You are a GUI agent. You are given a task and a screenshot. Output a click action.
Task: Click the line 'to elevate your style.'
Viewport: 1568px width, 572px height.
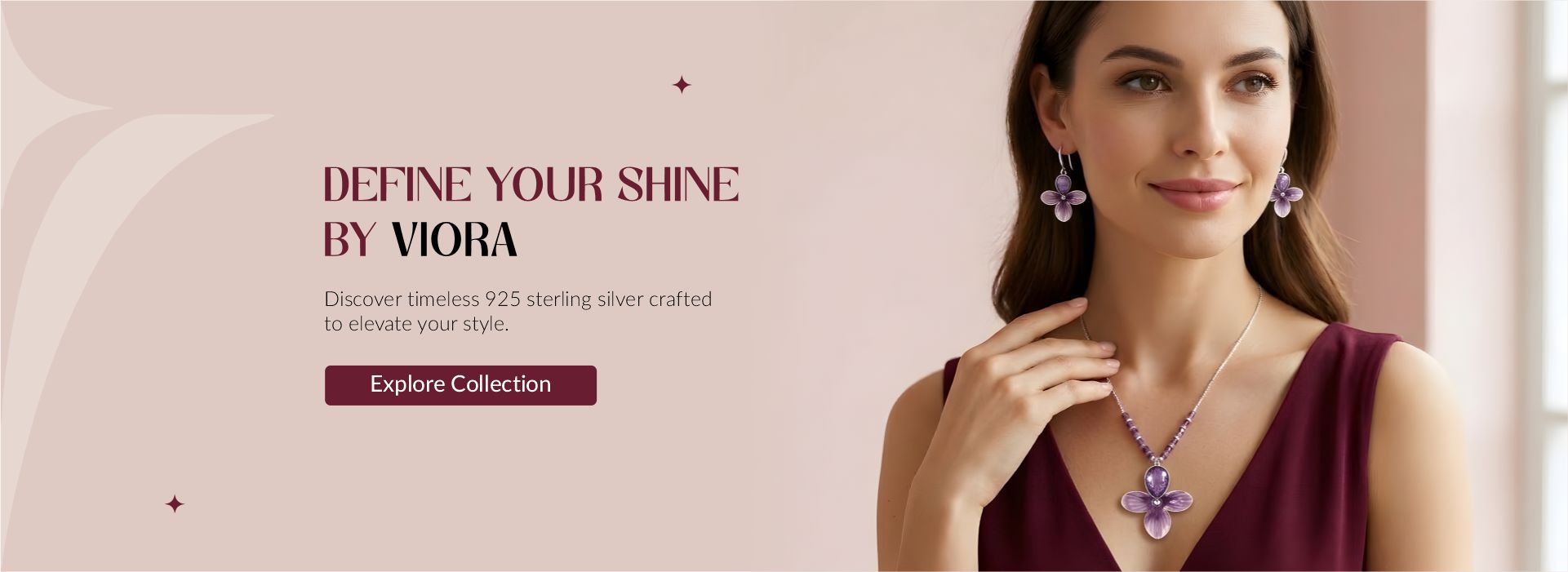coord(416,324)
